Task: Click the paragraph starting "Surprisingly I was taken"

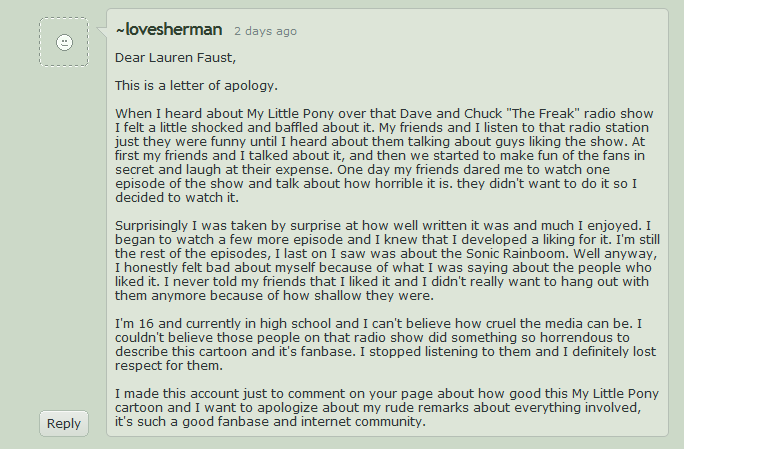Action: pos(386,261)
